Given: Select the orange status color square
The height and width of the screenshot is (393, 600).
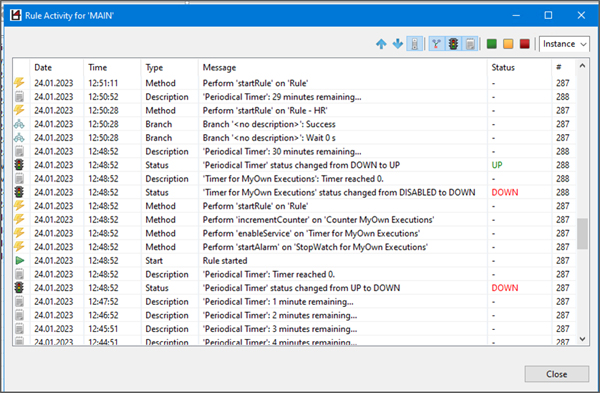Looking at the screenshot, I should (508, 44).
